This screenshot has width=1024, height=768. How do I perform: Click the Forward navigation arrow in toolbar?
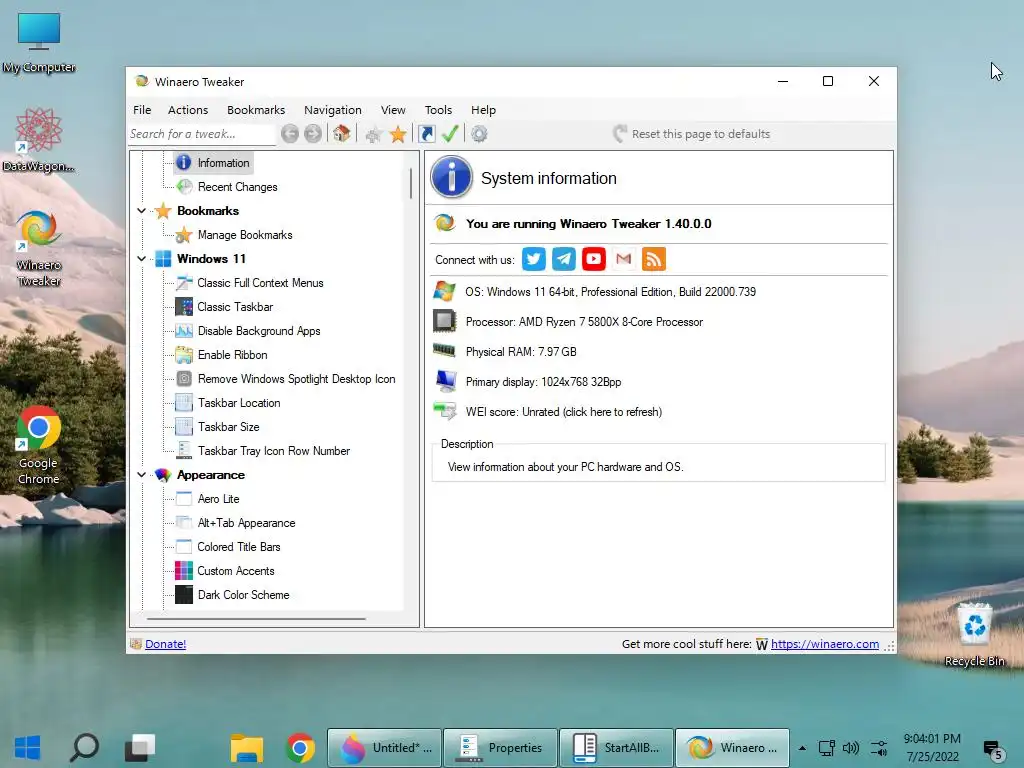click(x=313, y=134)
